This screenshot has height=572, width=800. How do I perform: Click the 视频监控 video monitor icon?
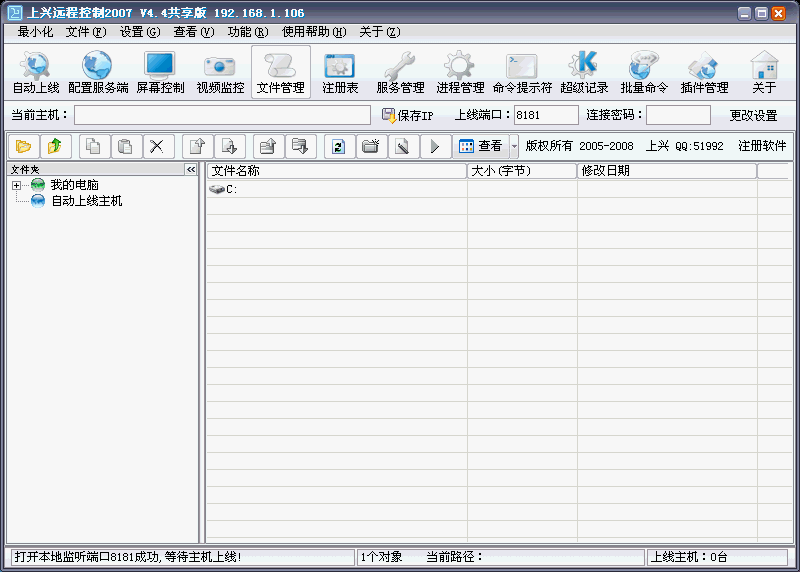220,72
